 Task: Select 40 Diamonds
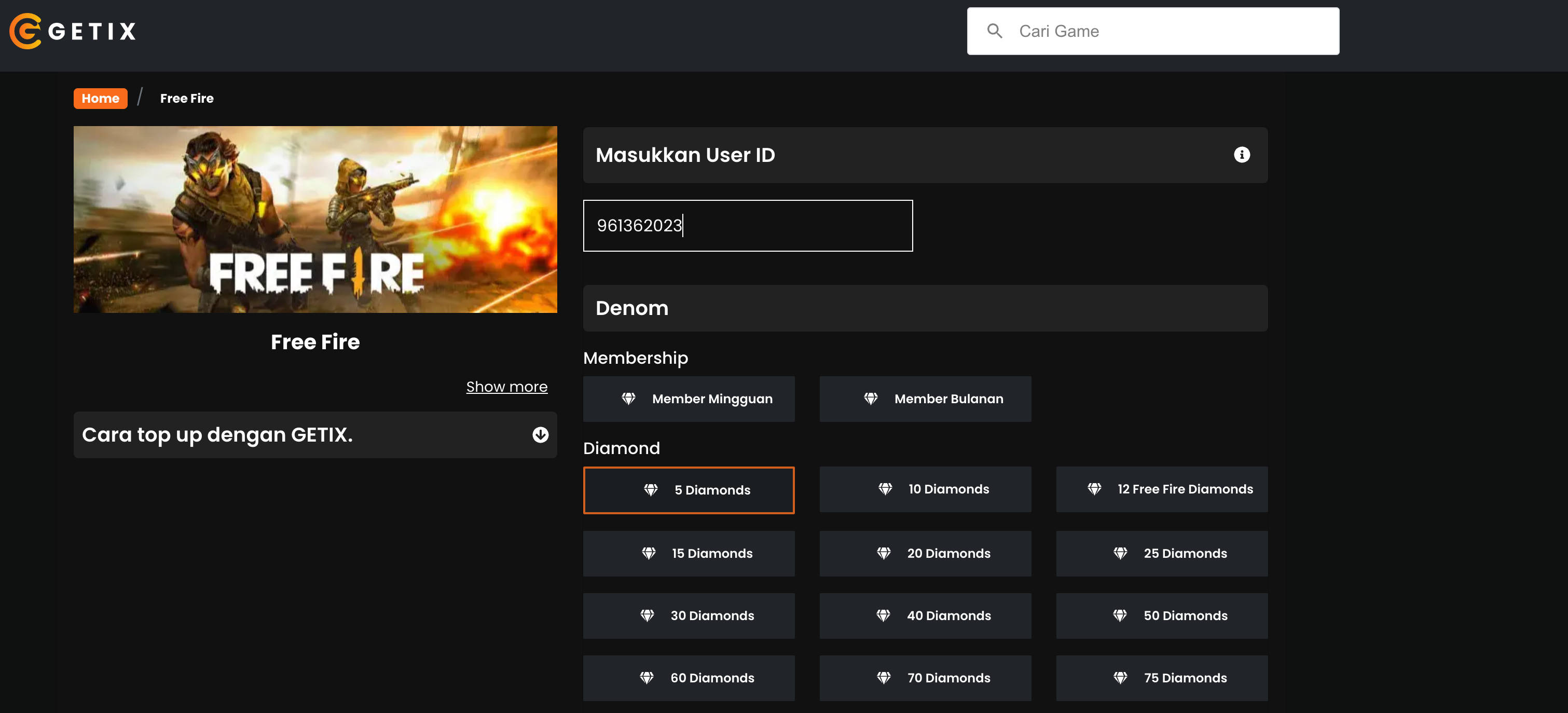(x=925, y=615)
